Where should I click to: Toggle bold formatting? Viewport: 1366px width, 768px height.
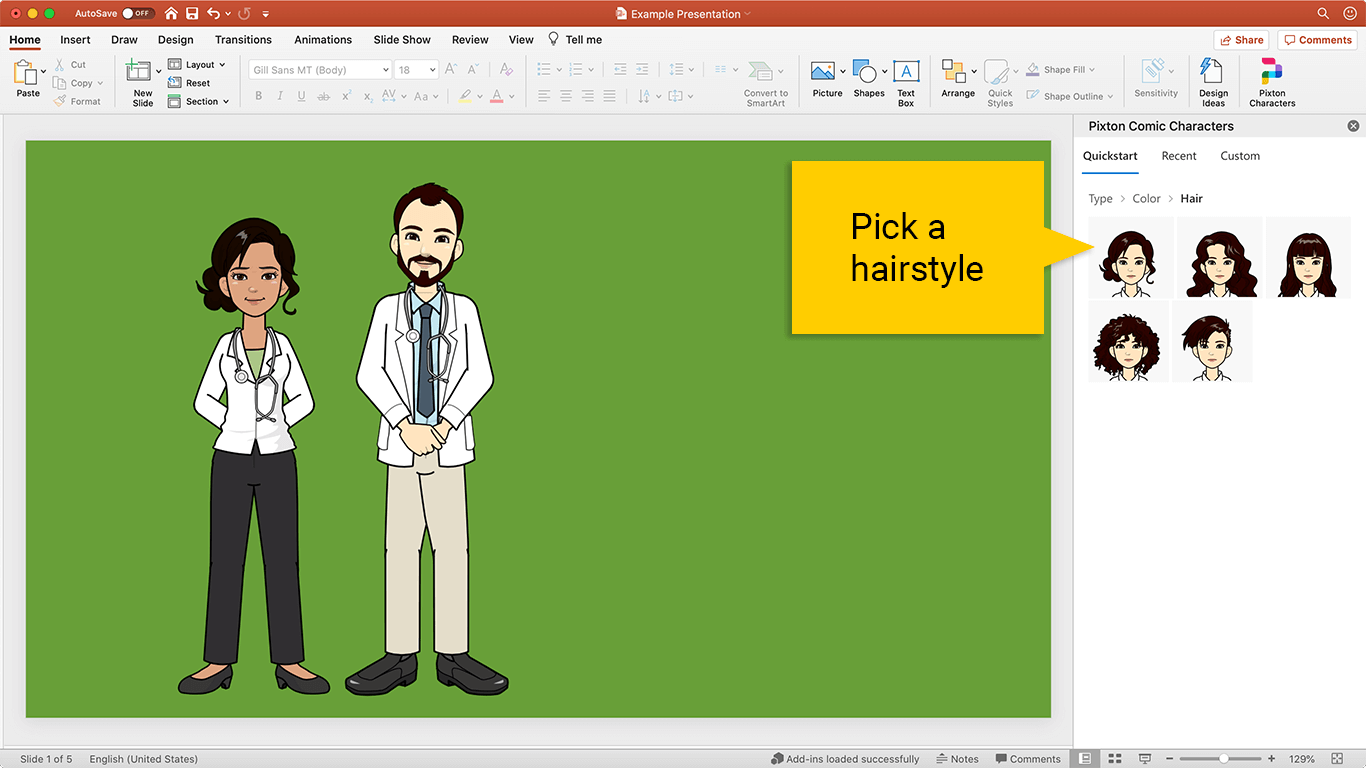coord(258,95)
